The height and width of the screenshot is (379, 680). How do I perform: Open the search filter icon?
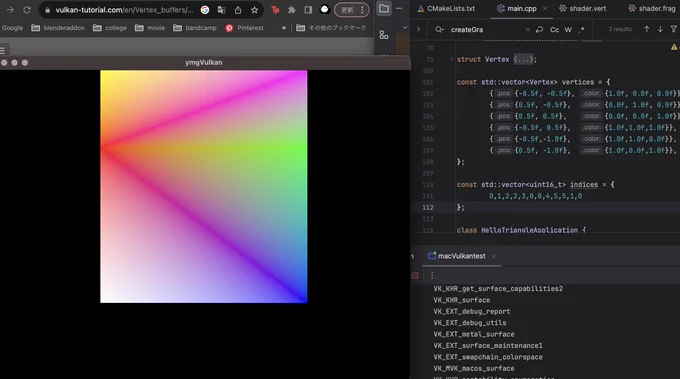coord(673,29)
